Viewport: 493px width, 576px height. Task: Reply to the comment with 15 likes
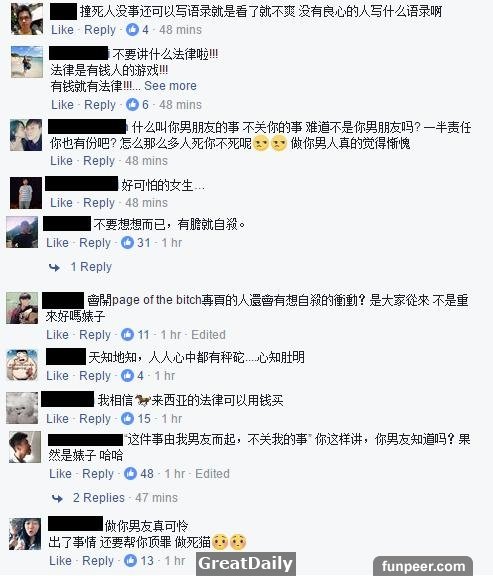tap(95, 419)
